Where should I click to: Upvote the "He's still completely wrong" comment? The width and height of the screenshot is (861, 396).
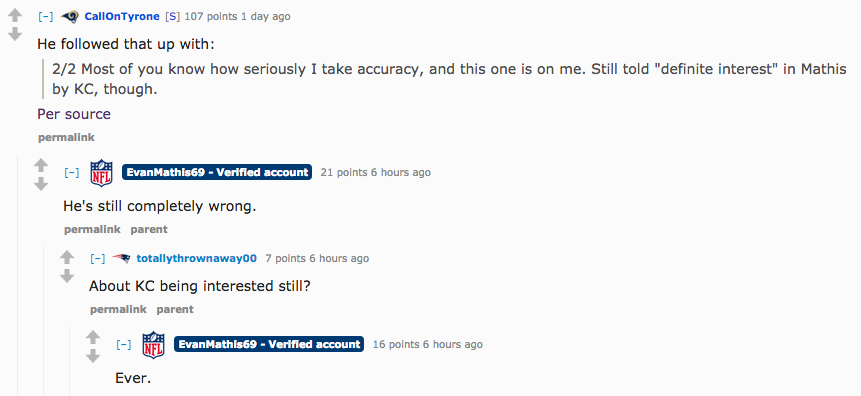pos(41,165)
